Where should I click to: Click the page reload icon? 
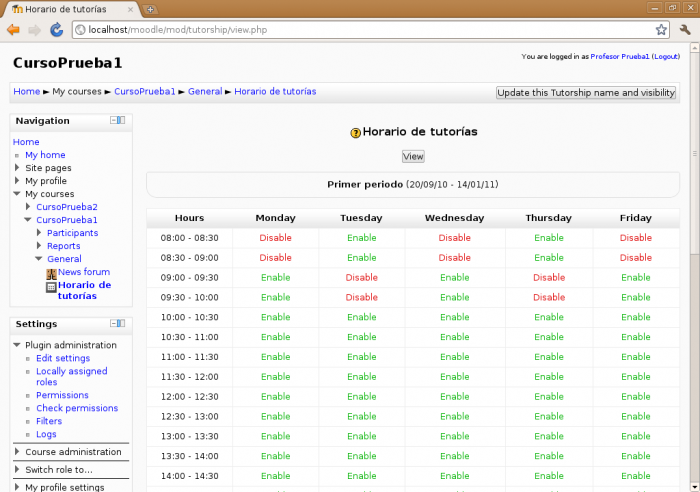coord(55,30)
